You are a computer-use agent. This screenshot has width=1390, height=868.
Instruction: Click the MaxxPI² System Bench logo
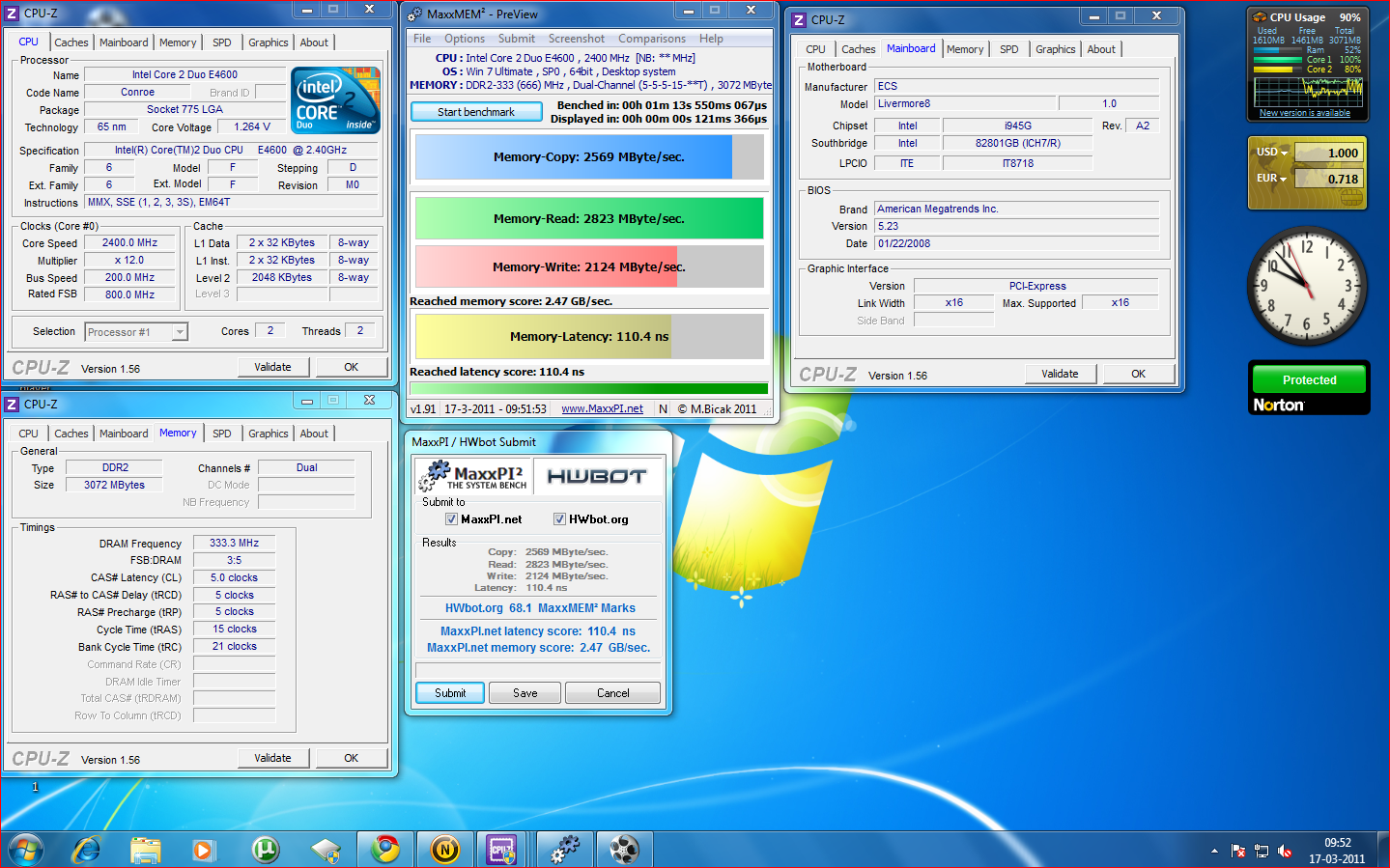(x=473, y=476)
